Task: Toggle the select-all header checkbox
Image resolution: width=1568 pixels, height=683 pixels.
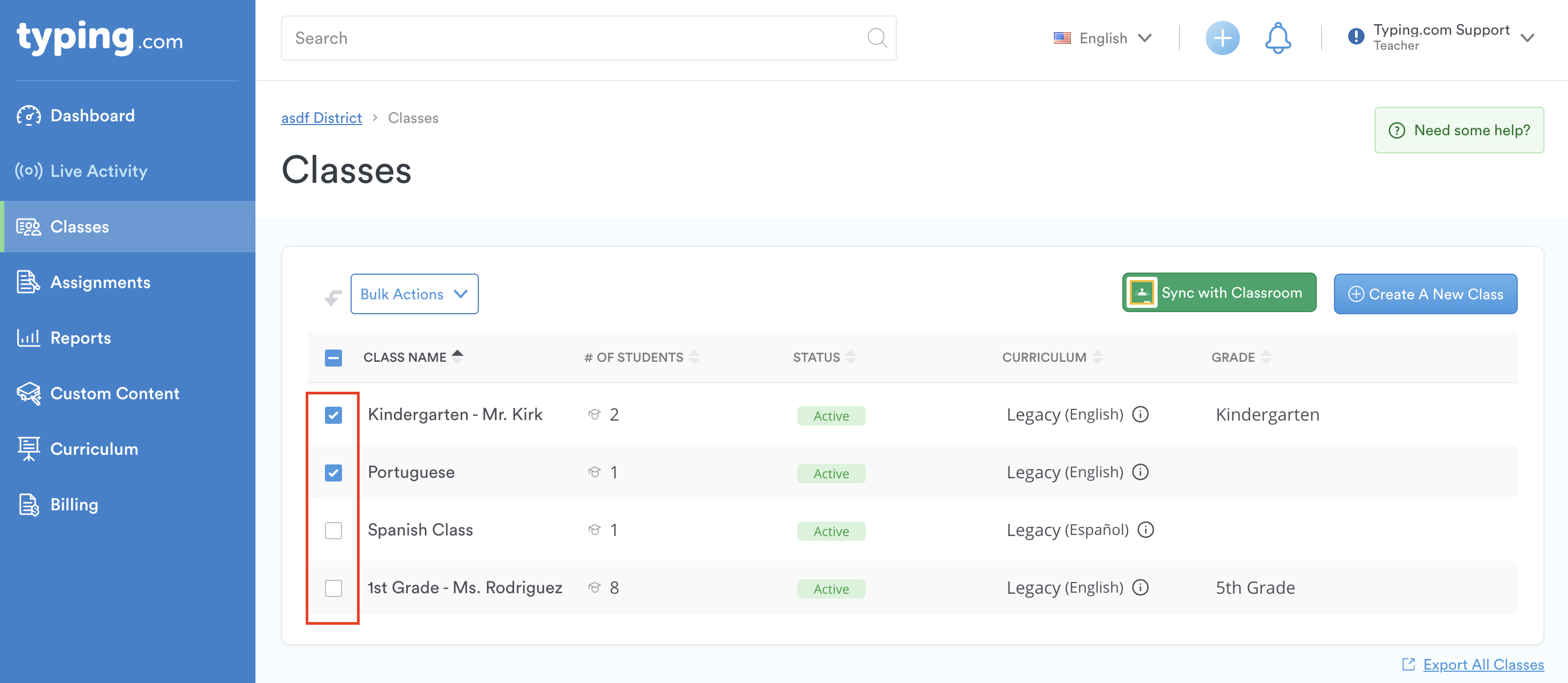Action: (333, 358)
